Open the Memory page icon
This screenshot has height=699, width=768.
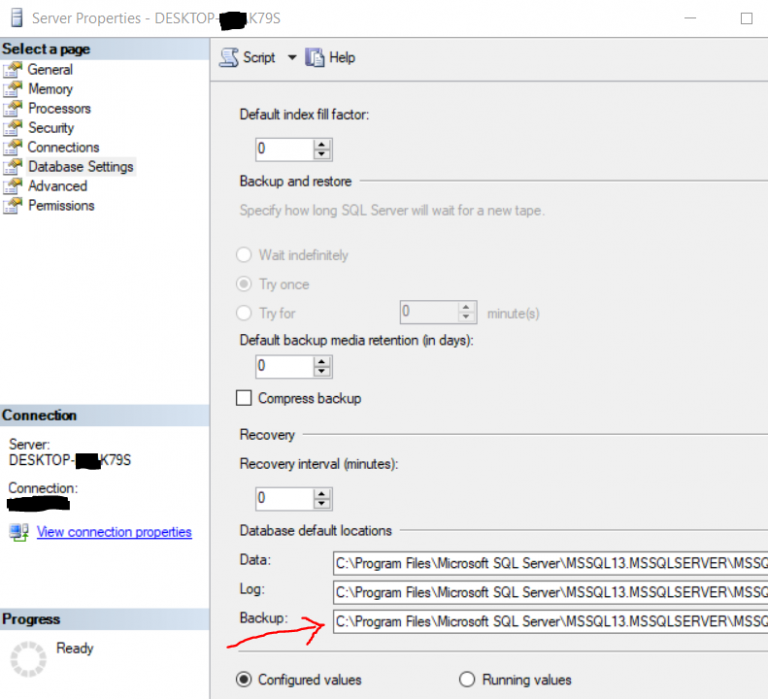pyautogui.click(x=12, y=89)
